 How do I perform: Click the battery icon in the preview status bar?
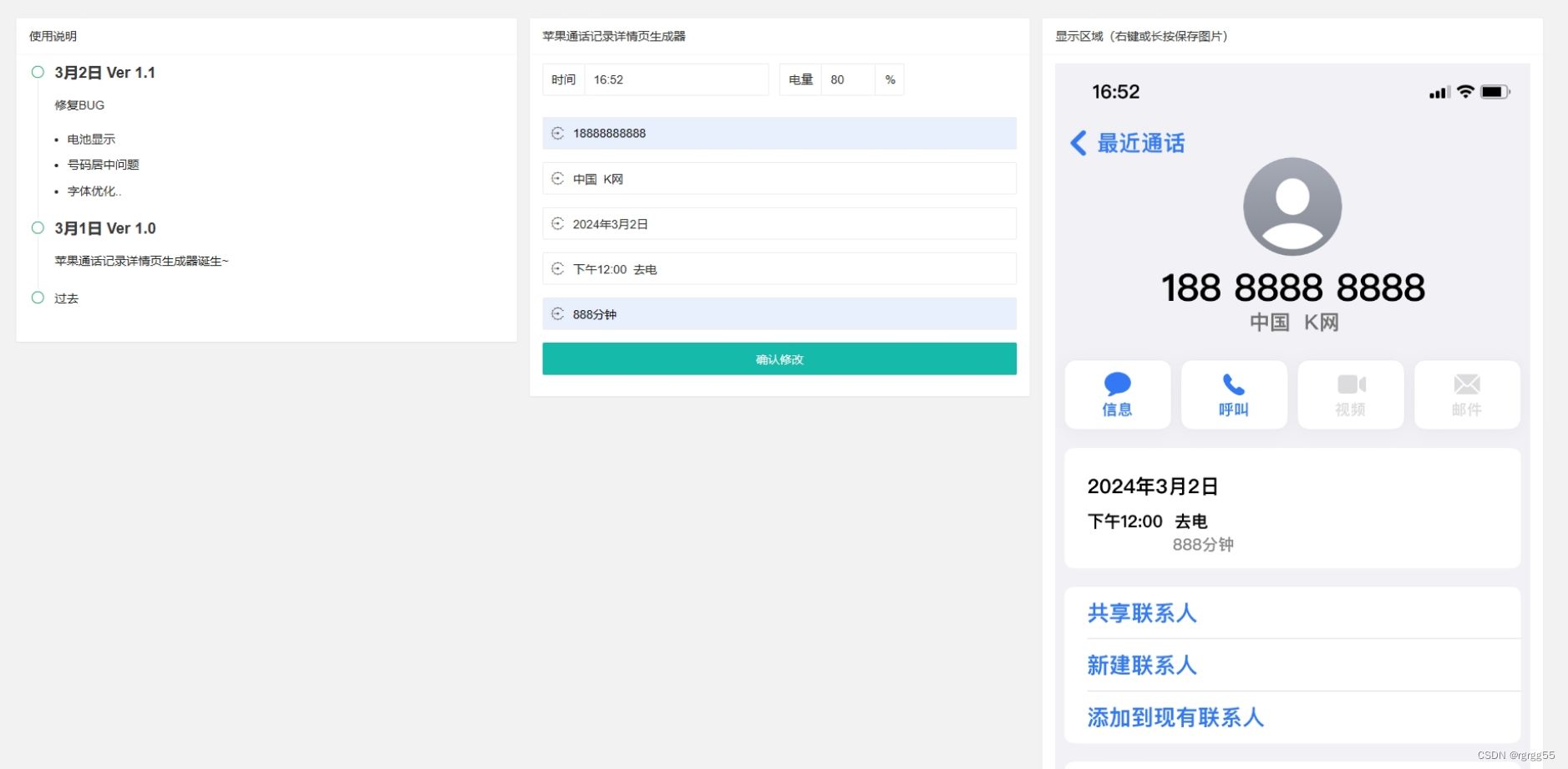point(1495,92)
